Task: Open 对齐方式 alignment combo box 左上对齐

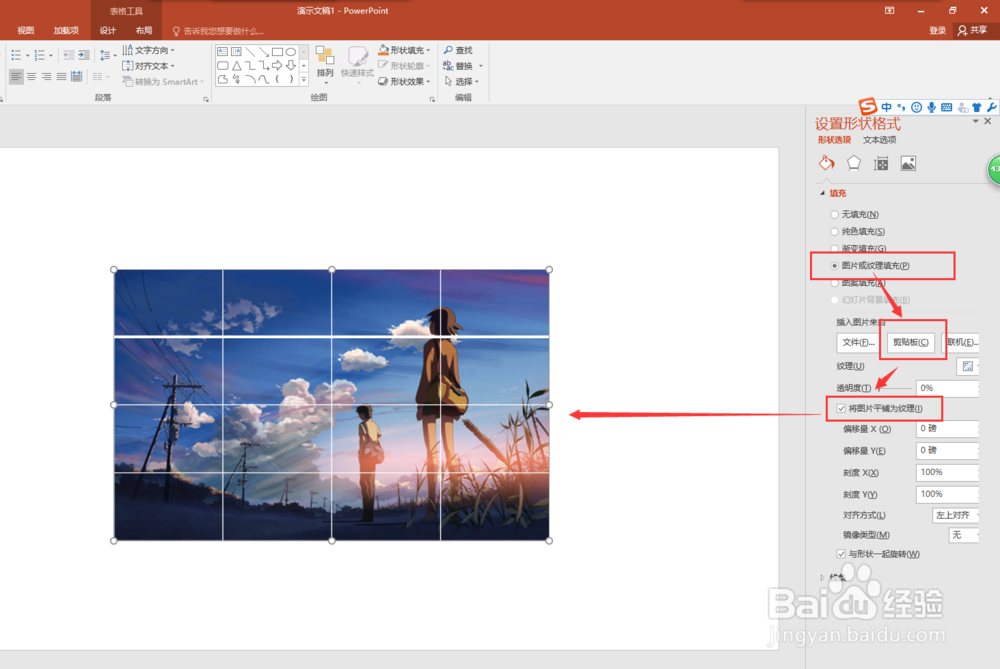Action: click(x=955, y=515)
